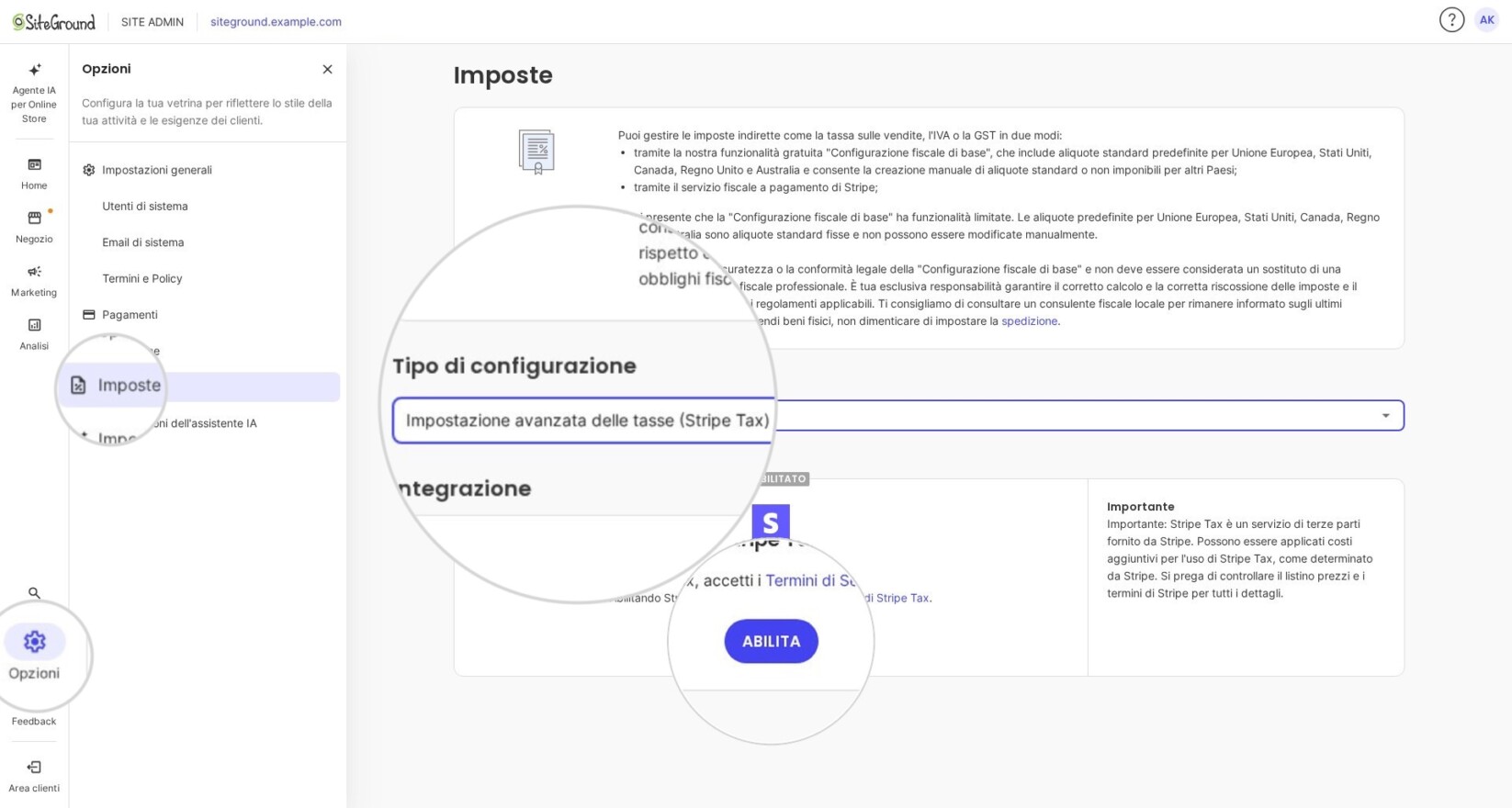This screenshot has height=808, width=1512.
Task: Click the ABILITA button
Action: (771, 642)
